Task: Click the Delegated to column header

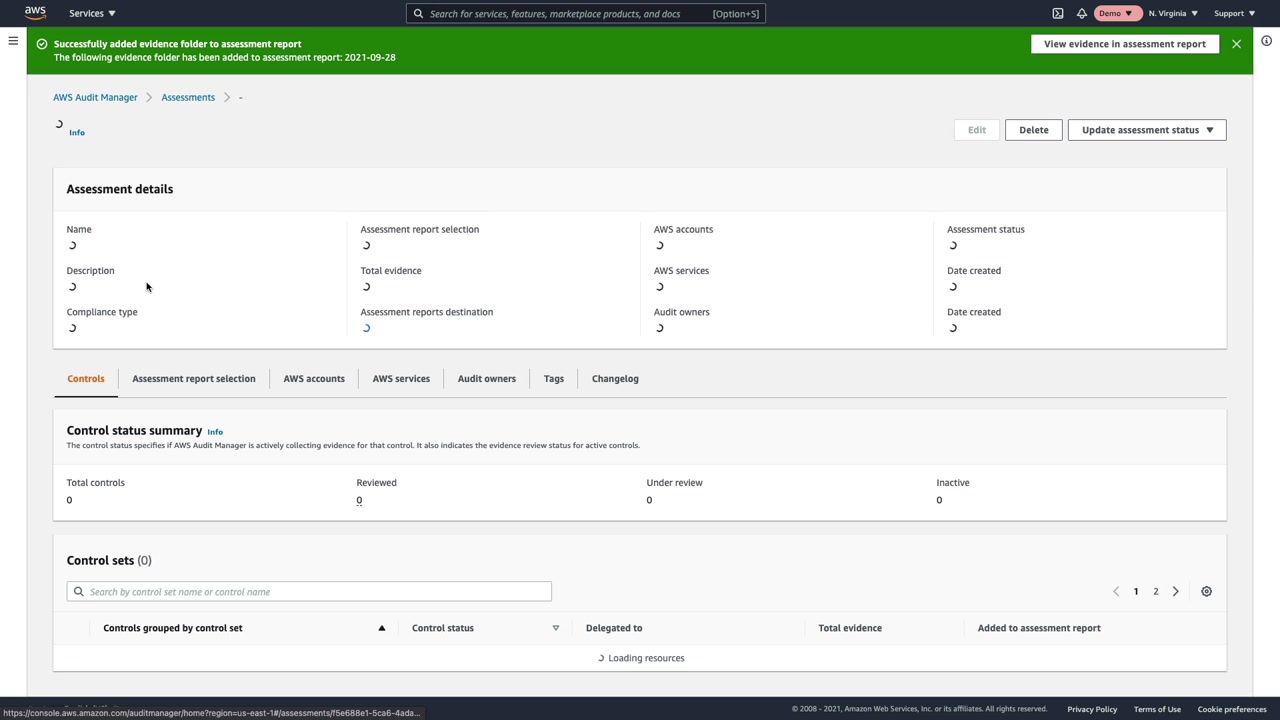Action: (614, 628)
